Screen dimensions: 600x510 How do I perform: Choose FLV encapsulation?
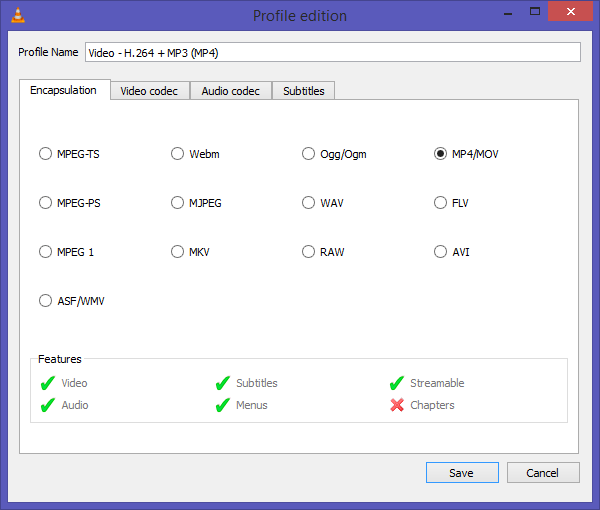click(451, 203)
